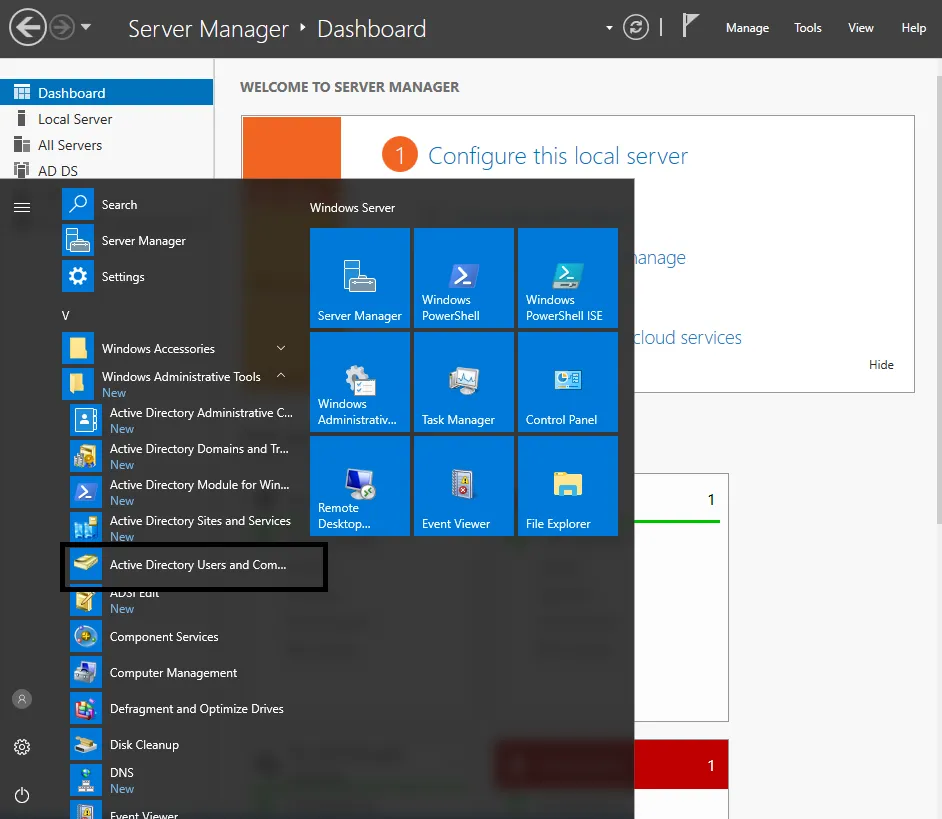942x819 pixels.
Task: Launch the Windows PowerShell tile
Action: 463,278
